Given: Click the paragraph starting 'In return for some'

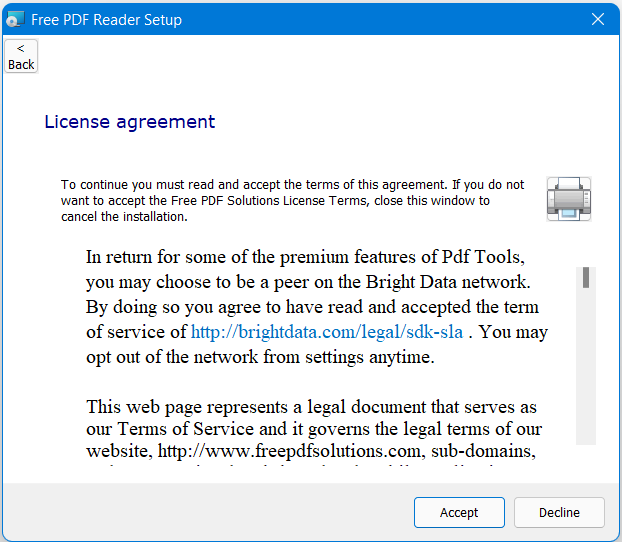Looking at the screenshot, I should [x=317, y=307].
